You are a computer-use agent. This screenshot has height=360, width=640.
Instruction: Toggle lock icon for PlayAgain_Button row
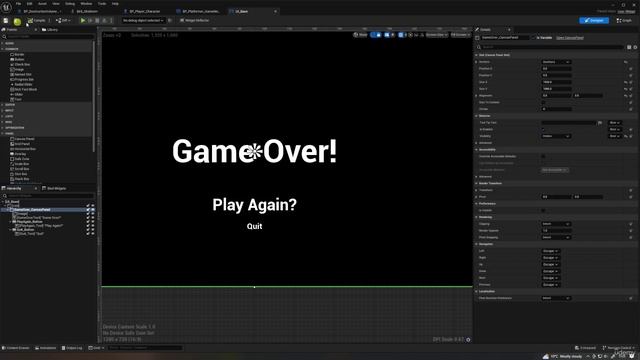pyautogui.click(x=88, y=222)
